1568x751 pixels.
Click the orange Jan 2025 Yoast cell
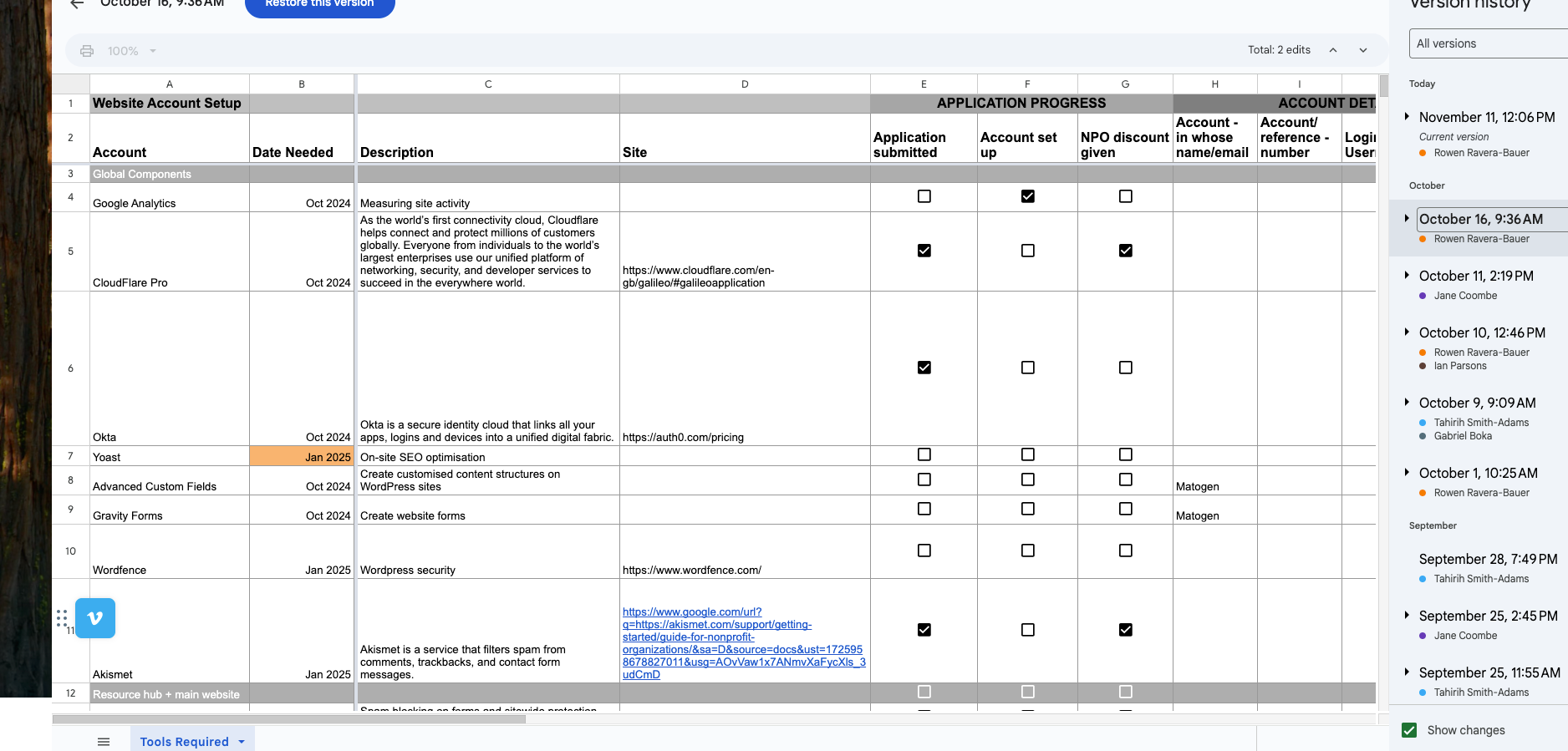pos(302,457)
